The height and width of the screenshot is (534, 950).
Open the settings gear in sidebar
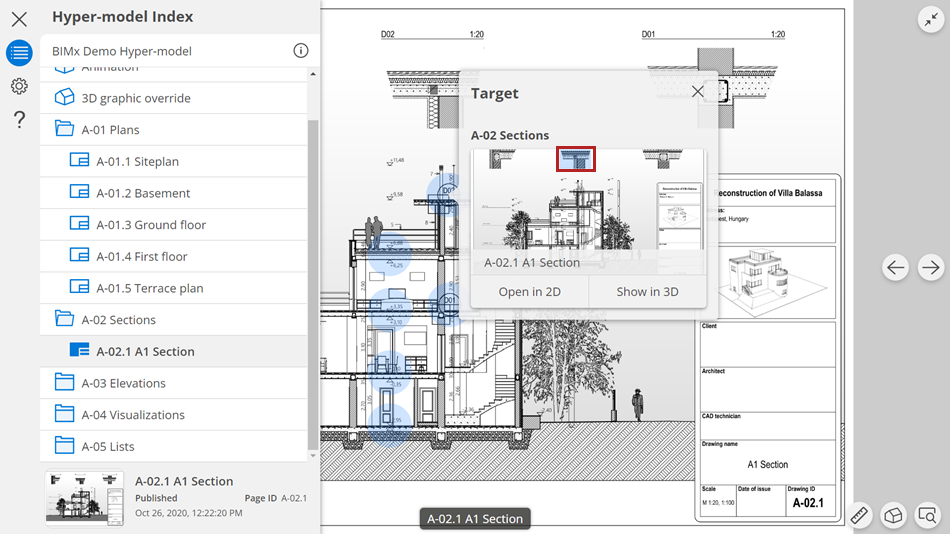(19, 86)
